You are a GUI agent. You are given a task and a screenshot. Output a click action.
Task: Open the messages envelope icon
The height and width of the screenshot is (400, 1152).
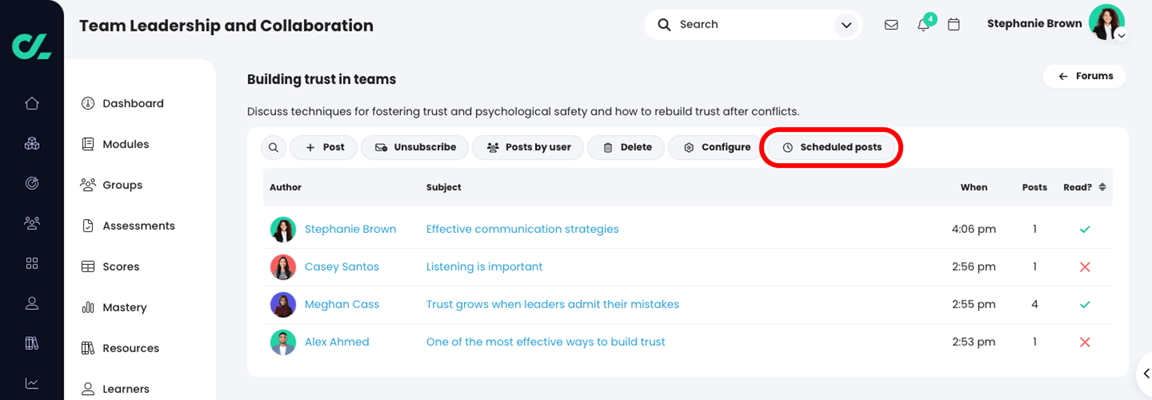coord(891,25)
